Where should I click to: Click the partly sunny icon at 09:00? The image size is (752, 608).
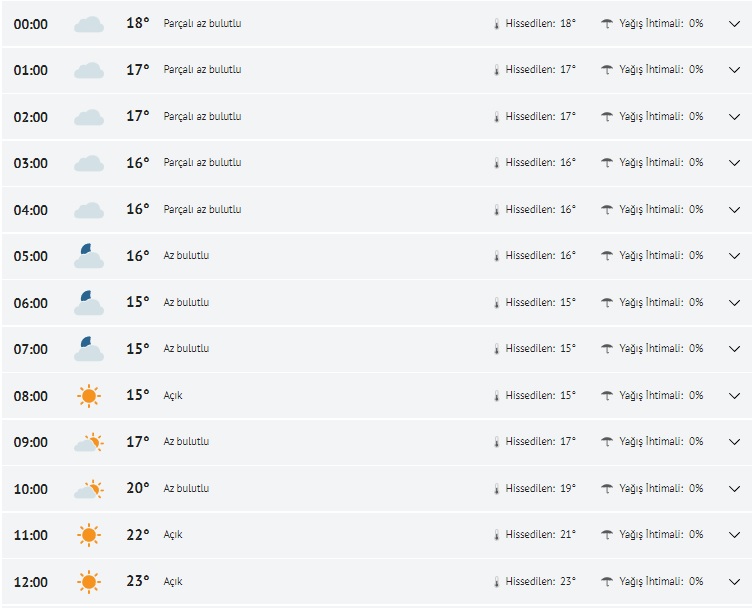89,442
